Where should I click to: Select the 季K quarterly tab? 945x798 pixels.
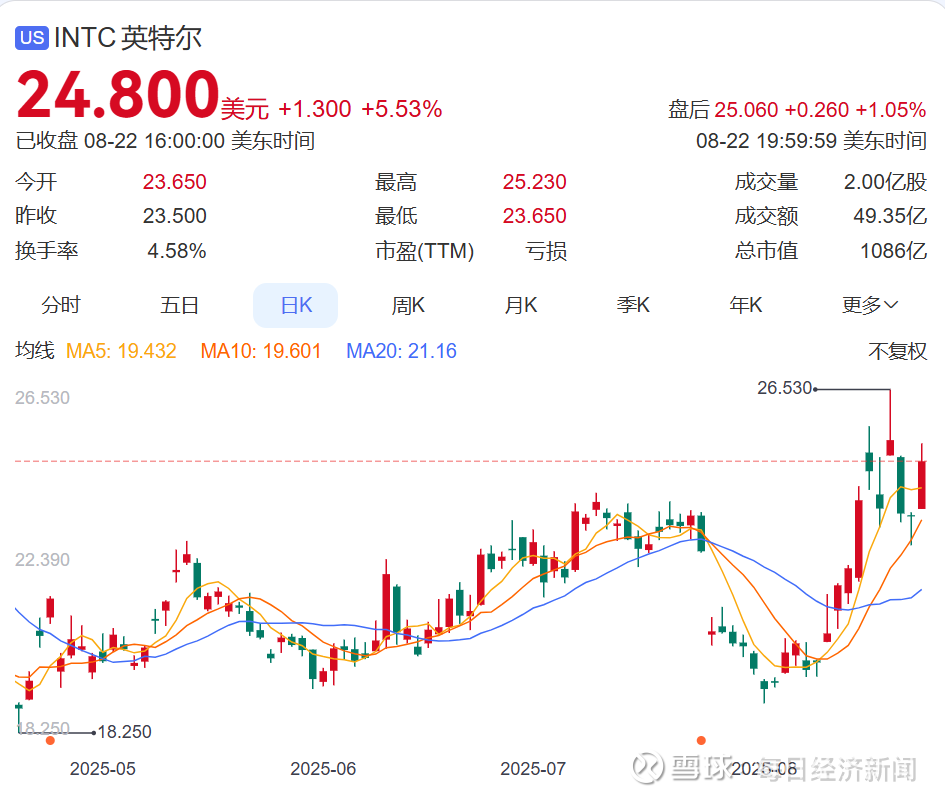click(x=633, y=305)
